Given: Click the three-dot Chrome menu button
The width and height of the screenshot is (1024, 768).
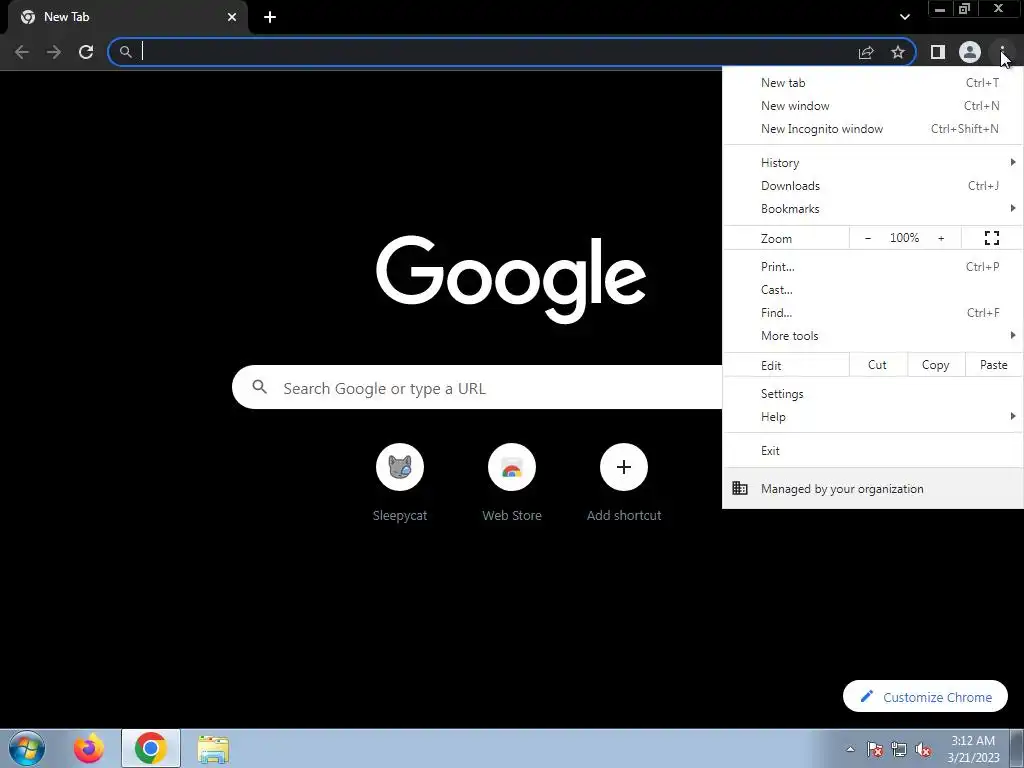Looking at the screenshot, I should (x=1002, y=52).
